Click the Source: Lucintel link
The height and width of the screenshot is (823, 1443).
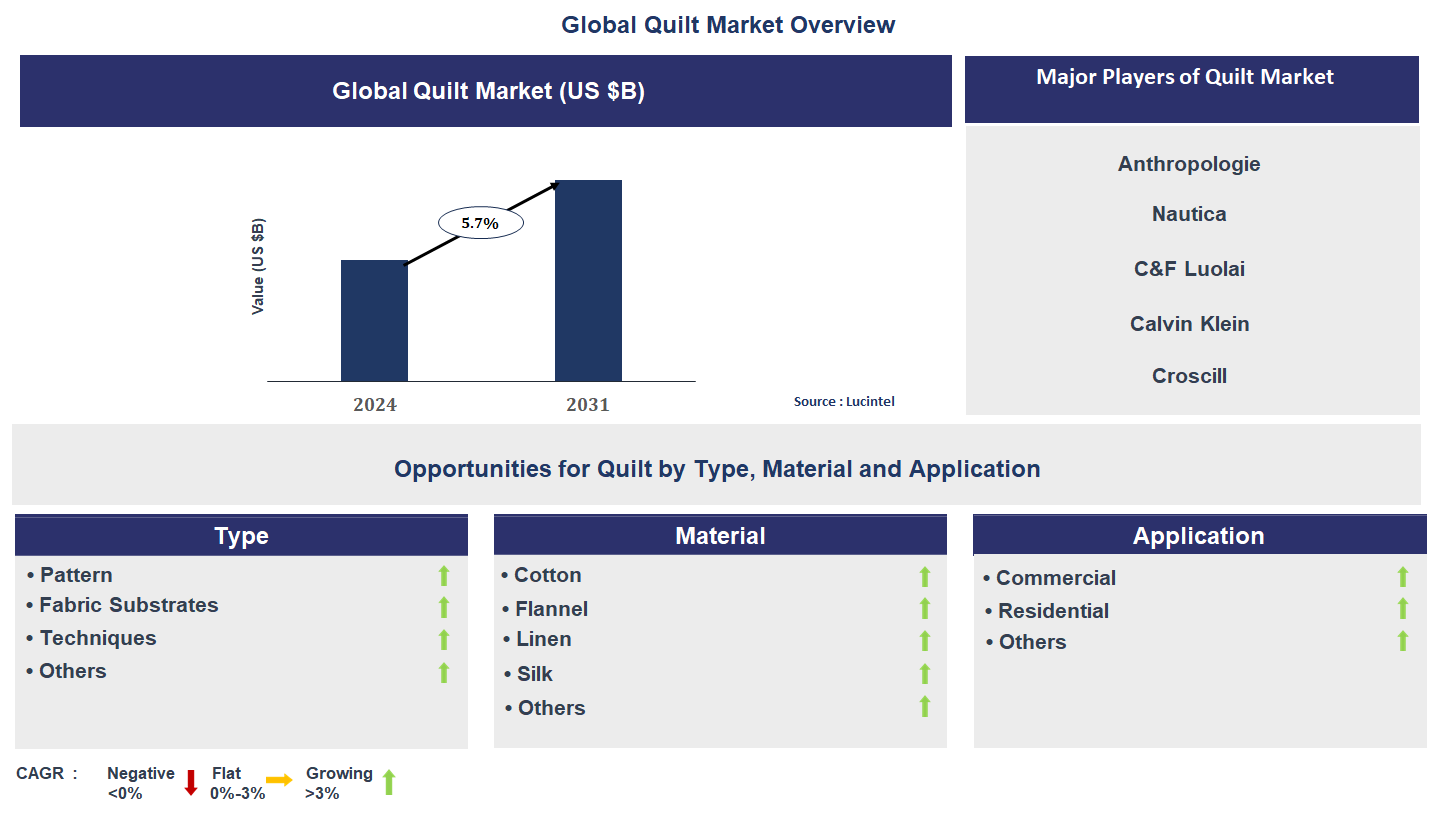844,401
